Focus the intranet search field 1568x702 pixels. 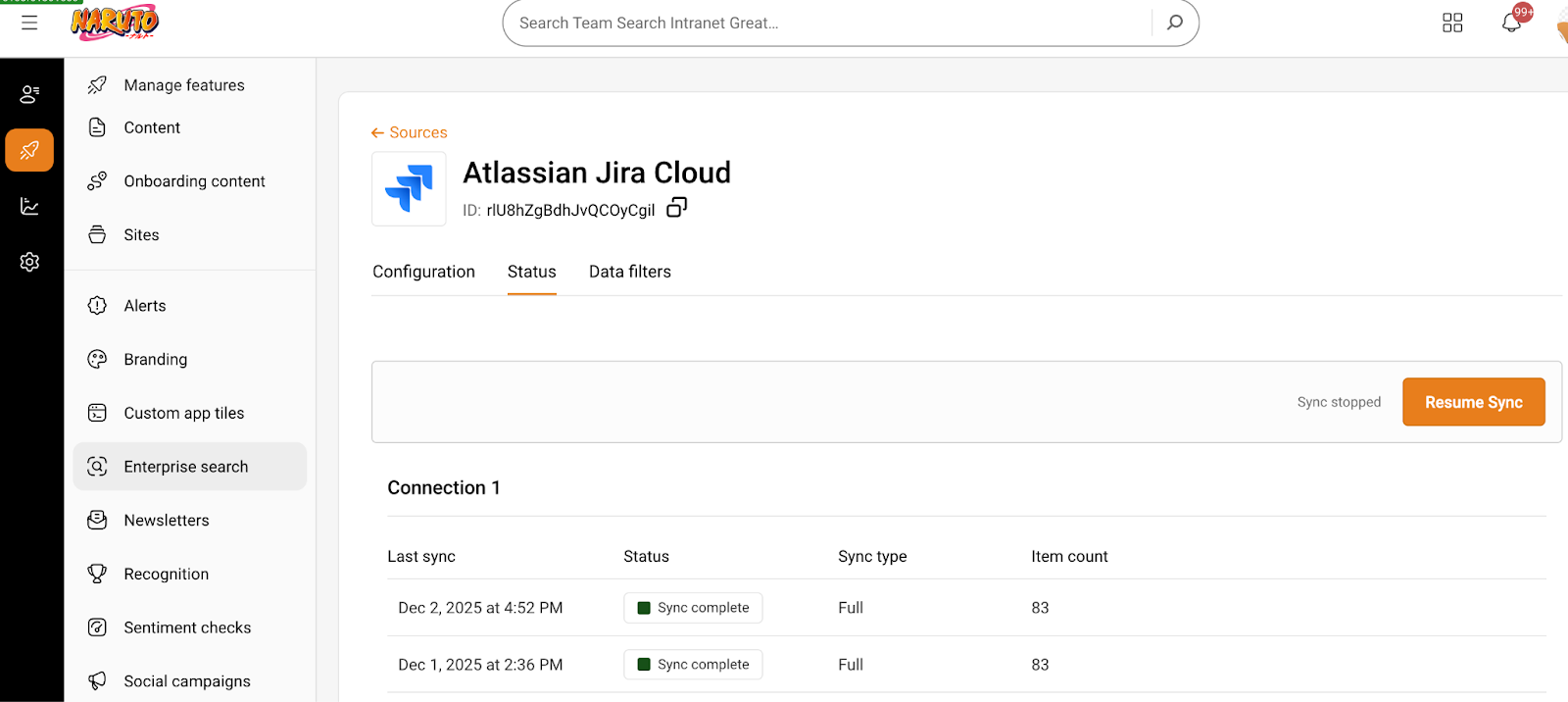(823, 23)
